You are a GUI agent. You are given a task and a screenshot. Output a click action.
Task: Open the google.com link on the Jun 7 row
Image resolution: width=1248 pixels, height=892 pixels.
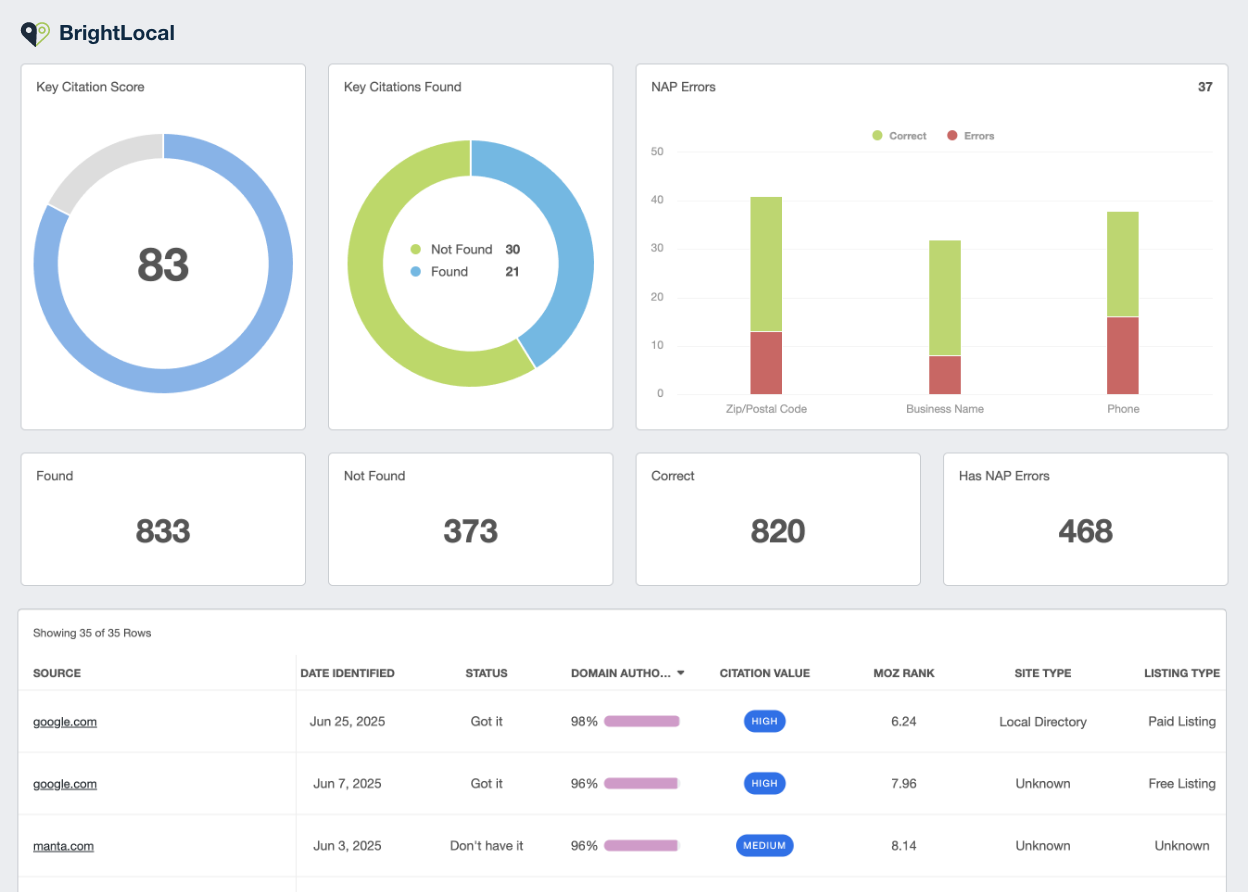tap(64, 783)
